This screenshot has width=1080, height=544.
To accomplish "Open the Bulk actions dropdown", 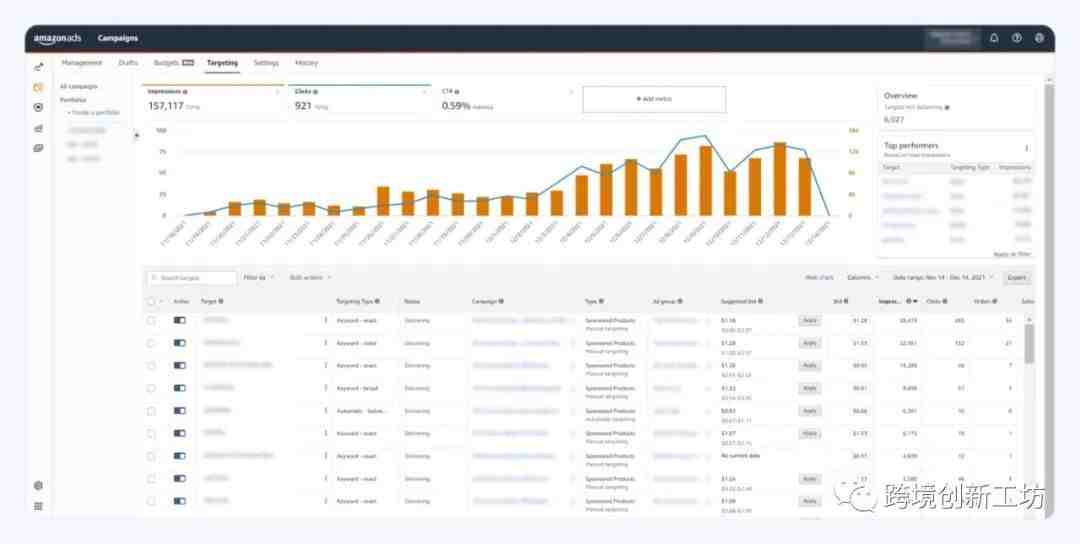I will [x=311, y=278].
